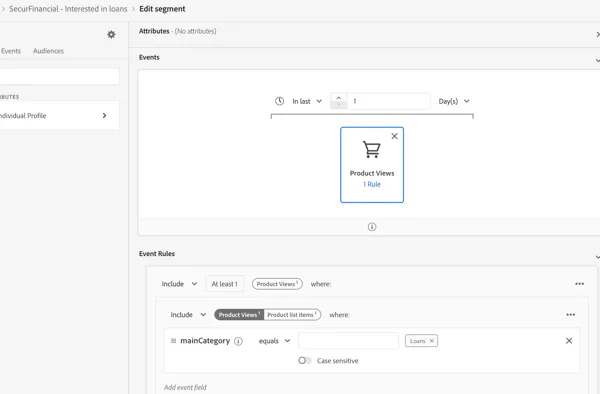
Task: Collapse the Events section chevron
Action: (597, 60)
